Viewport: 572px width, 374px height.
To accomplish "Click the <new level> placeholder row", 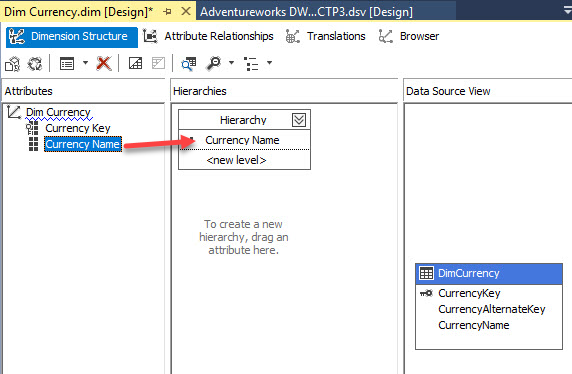I will (x=236, y=160).
